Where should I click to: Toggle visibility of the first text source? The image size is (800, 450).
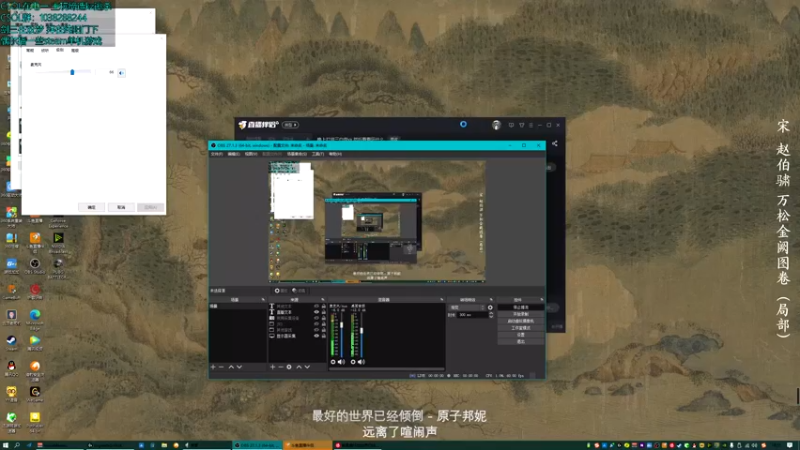(316, 306)
